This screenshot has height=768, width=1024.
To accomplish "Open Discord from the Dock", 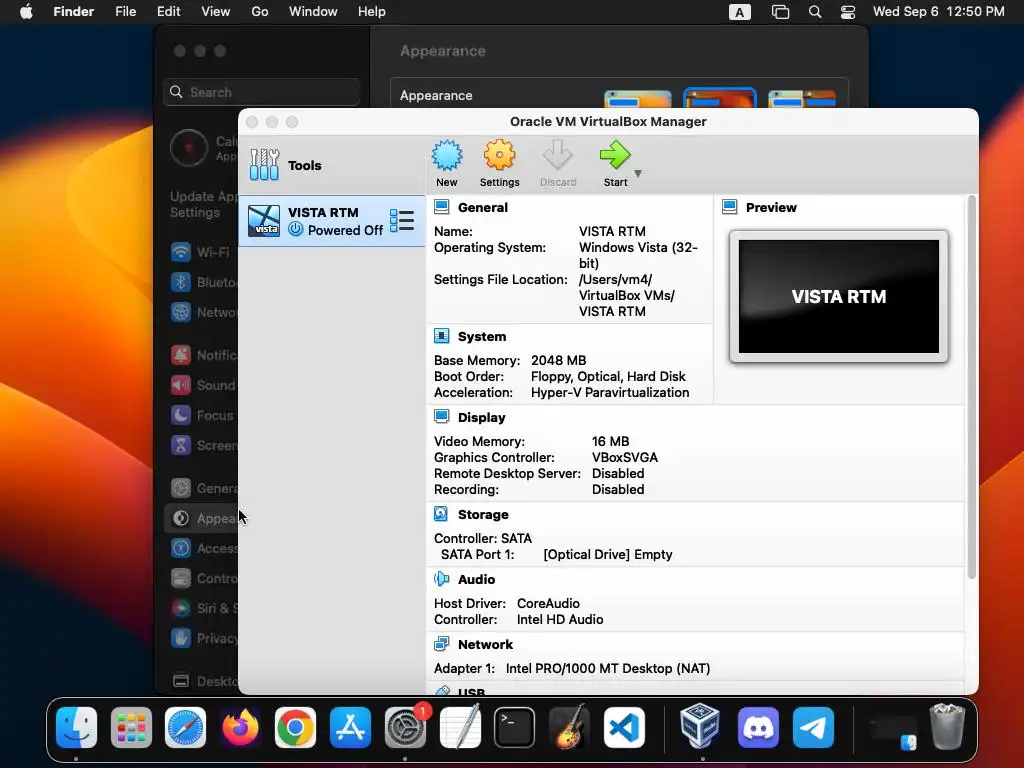I will [x=758, y=728].
